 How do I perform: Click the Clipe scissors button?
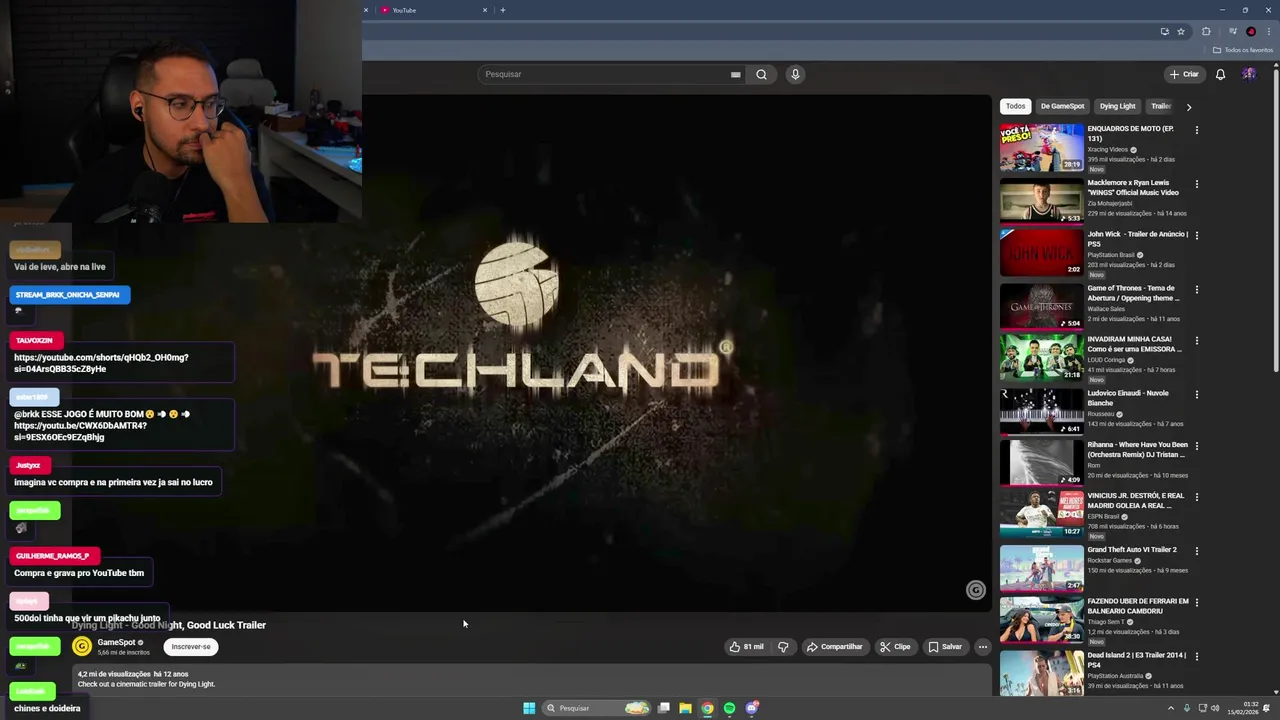pyautogui.click(x=895, y=647)
